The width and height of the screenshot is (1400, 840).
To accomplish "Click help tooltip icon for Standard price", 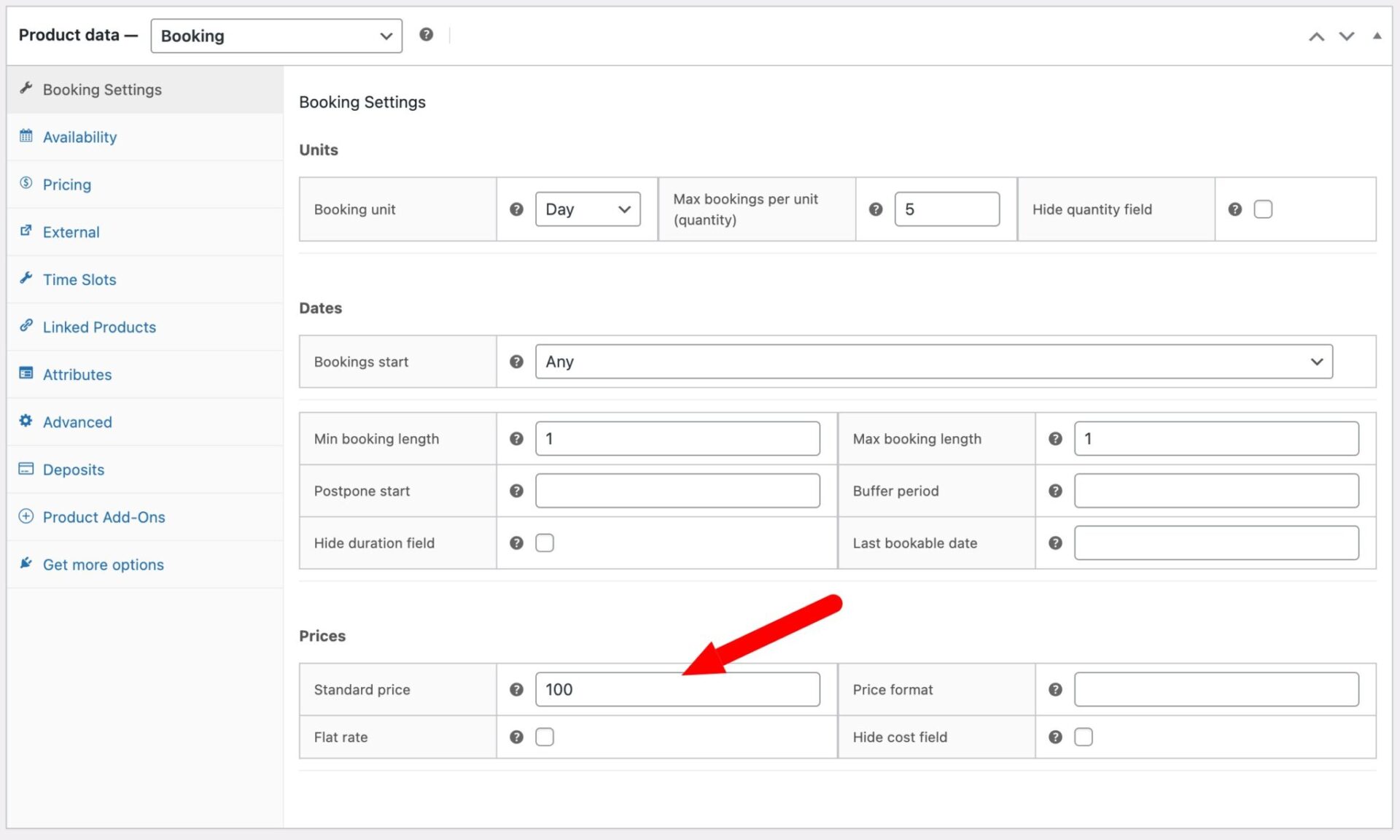I will tap(516, 689).
